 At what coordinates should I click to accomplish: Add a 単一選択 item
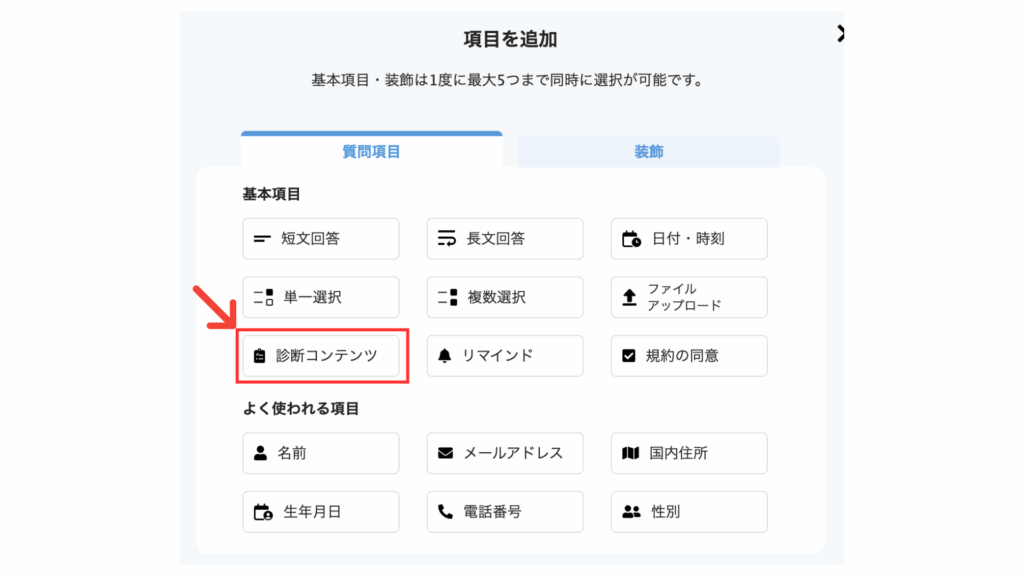click(321, 297)
